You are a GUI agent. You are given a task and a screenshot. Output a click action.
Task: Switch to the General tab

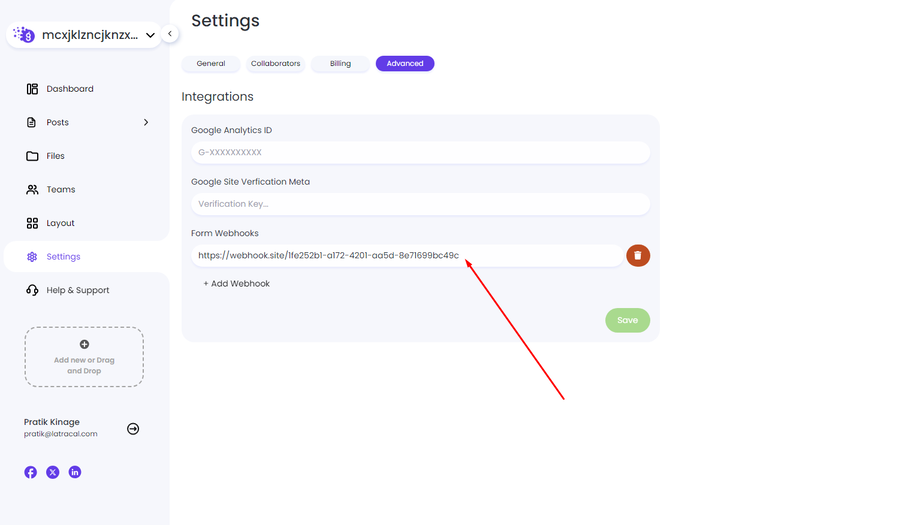point(211,63)
